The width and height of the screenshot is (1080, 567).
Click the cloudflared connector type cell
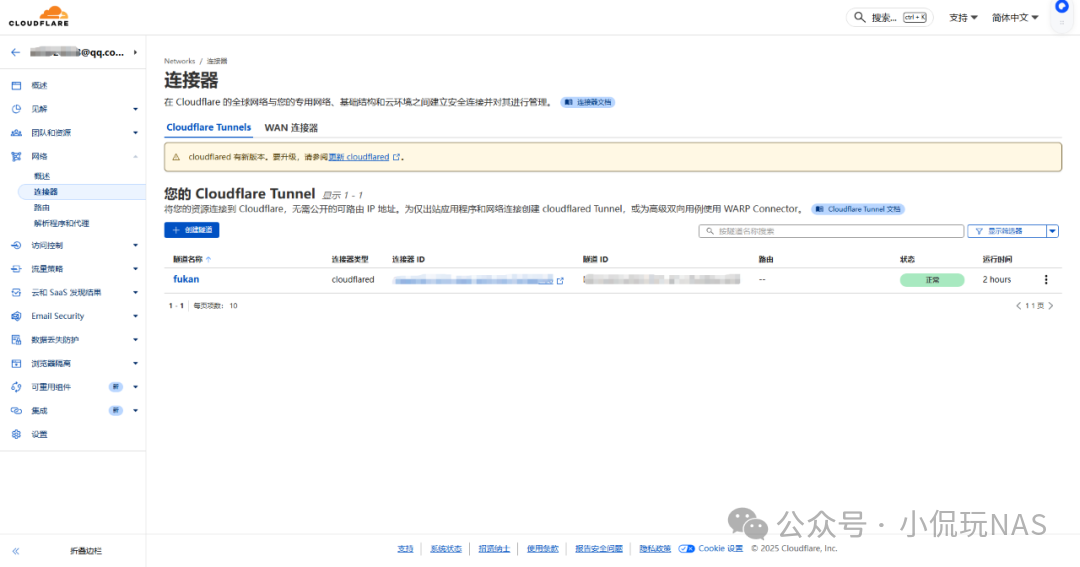(x=353, y=280)
